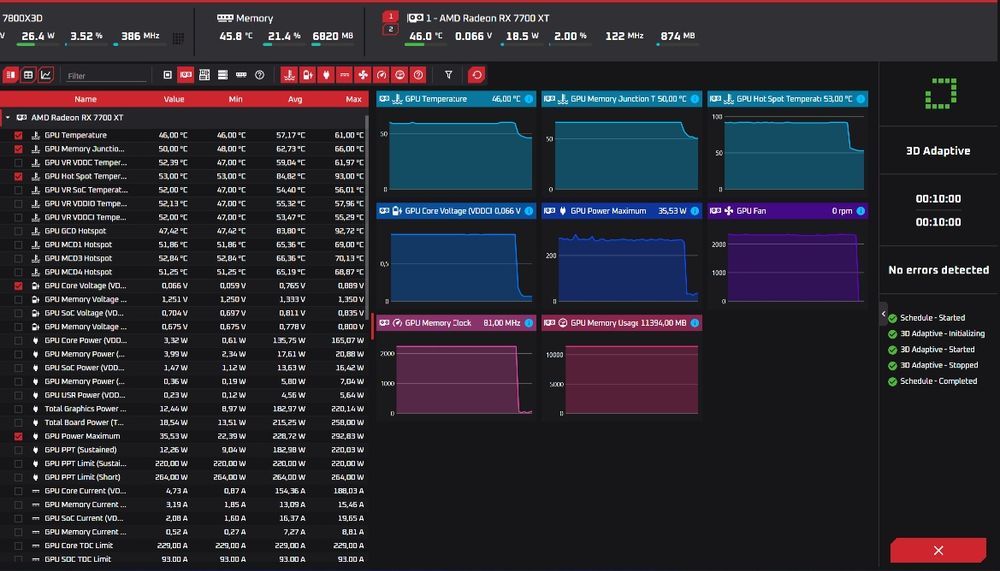
Task: Open info for GPU Memory Clock graph
Action: 529,323
